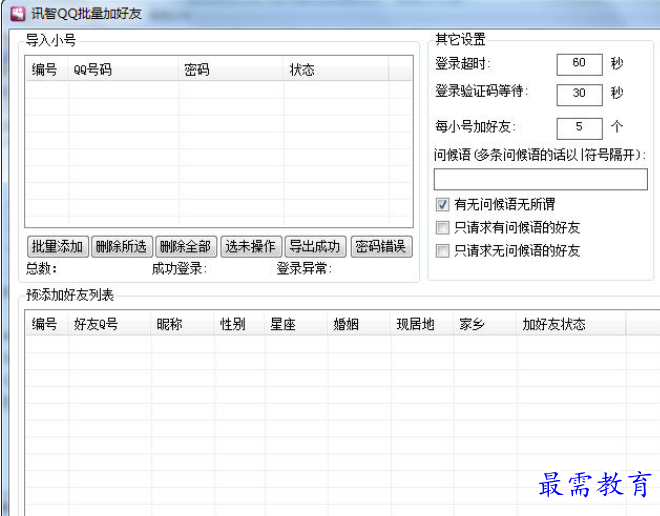Viewport: 660px width, 516px height.
Task: Enable 只请求无问候语的好友 checkbox
Action: [x=442, y=251]
